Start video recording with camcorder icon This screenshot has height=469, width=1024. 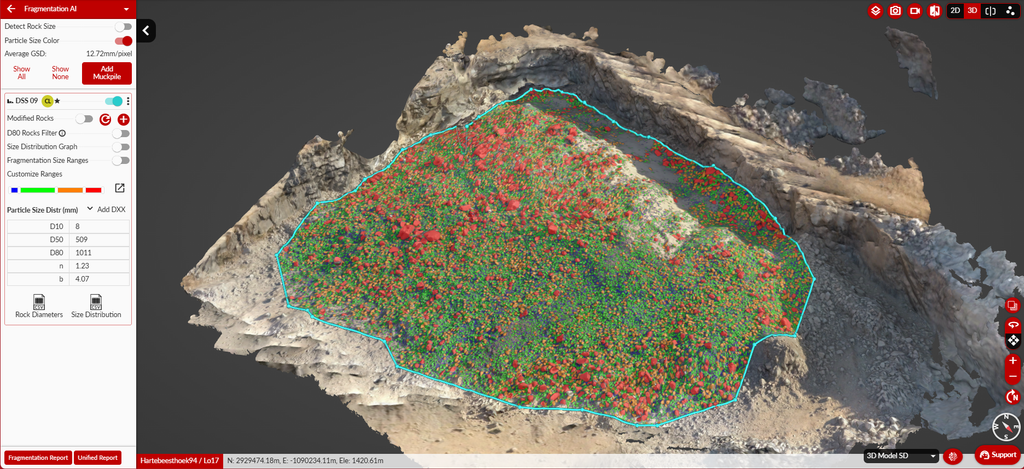coord(914,10)
